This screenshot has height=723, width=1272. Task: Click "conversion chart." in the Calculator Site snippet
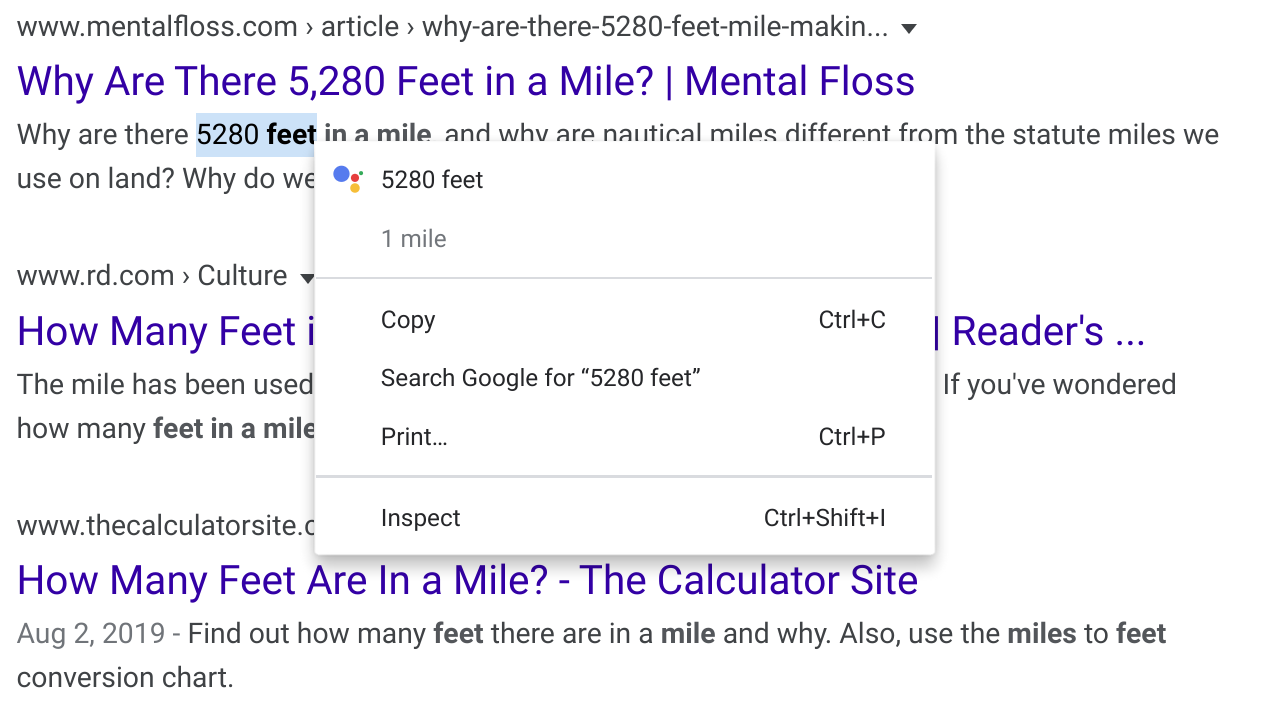125,678
